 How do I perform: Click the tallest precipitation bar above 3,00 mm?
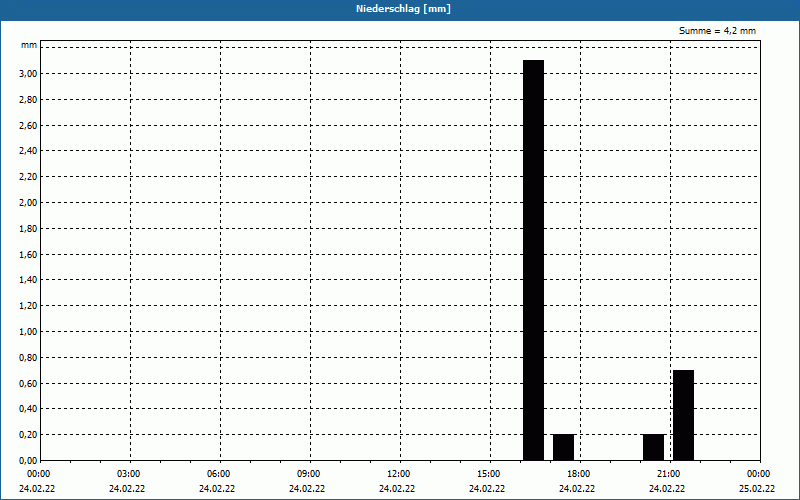pos(534,260)
